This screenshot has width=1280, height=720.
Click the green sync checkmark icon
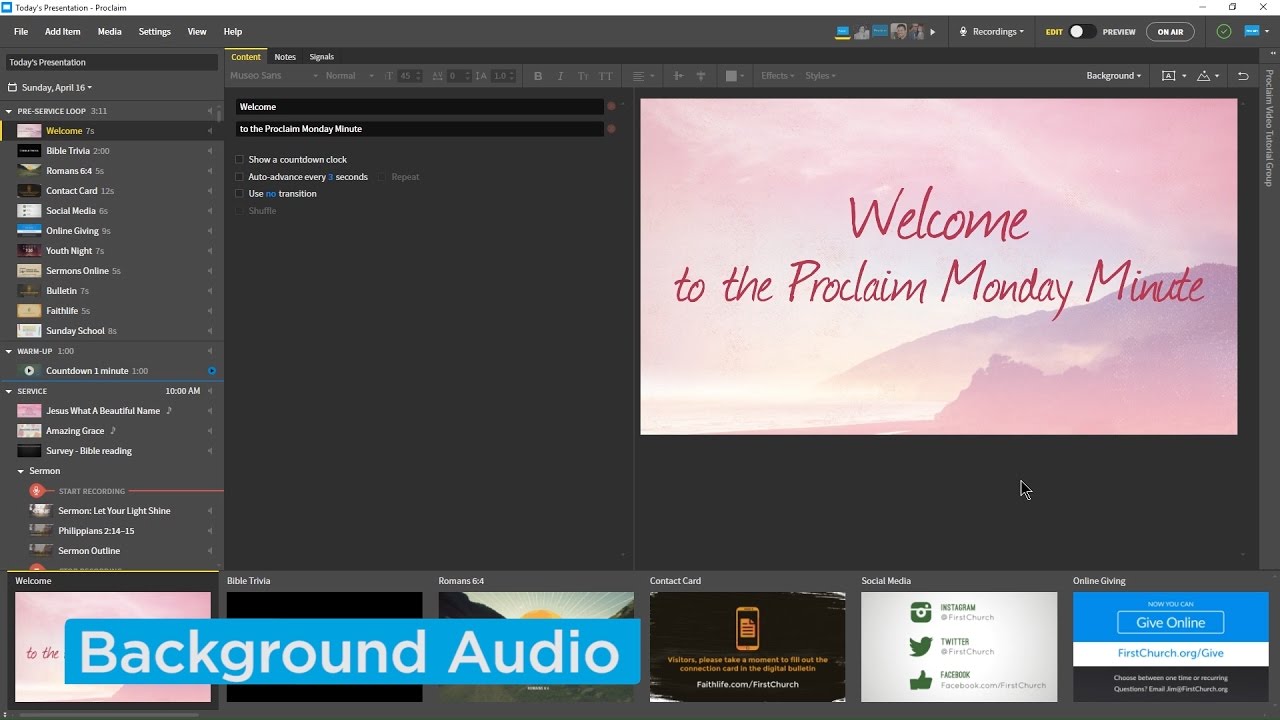pyautogui.click(x=1224, y=32)
